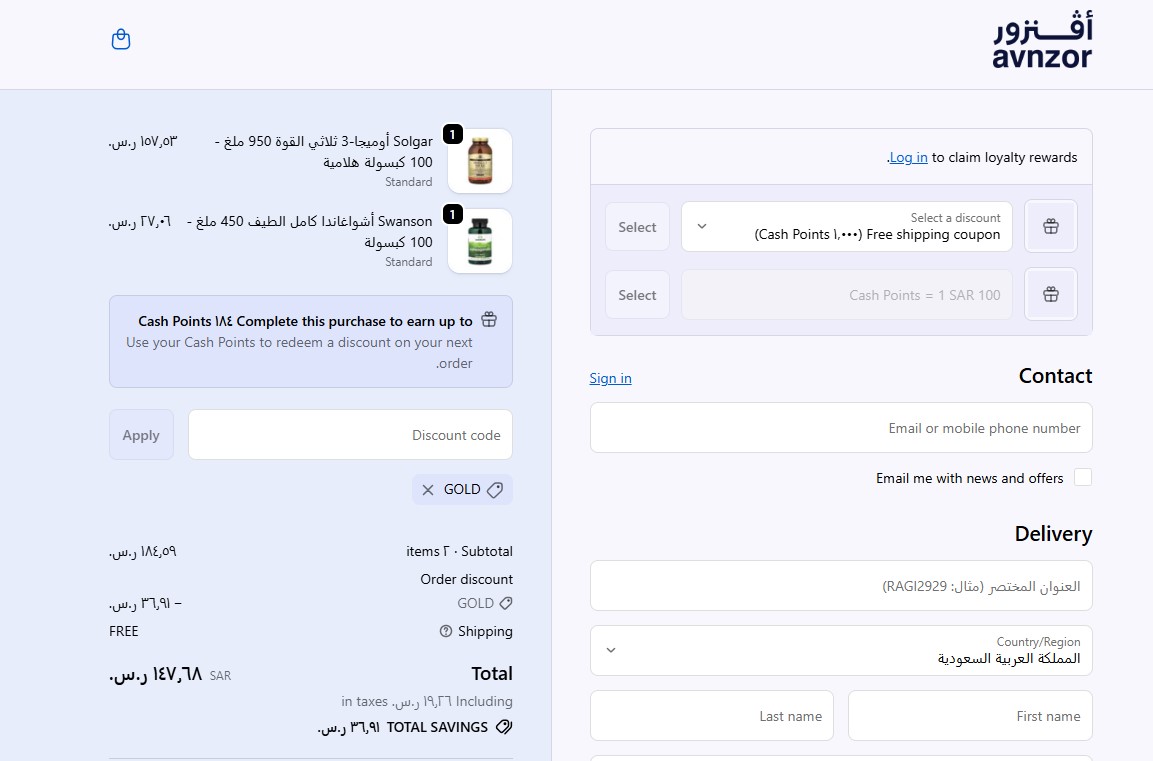Click the tag icon on GOLD chip
The width and height of the screenshot is (1153, 761).
pyautogui.click(x=495, y=490)
